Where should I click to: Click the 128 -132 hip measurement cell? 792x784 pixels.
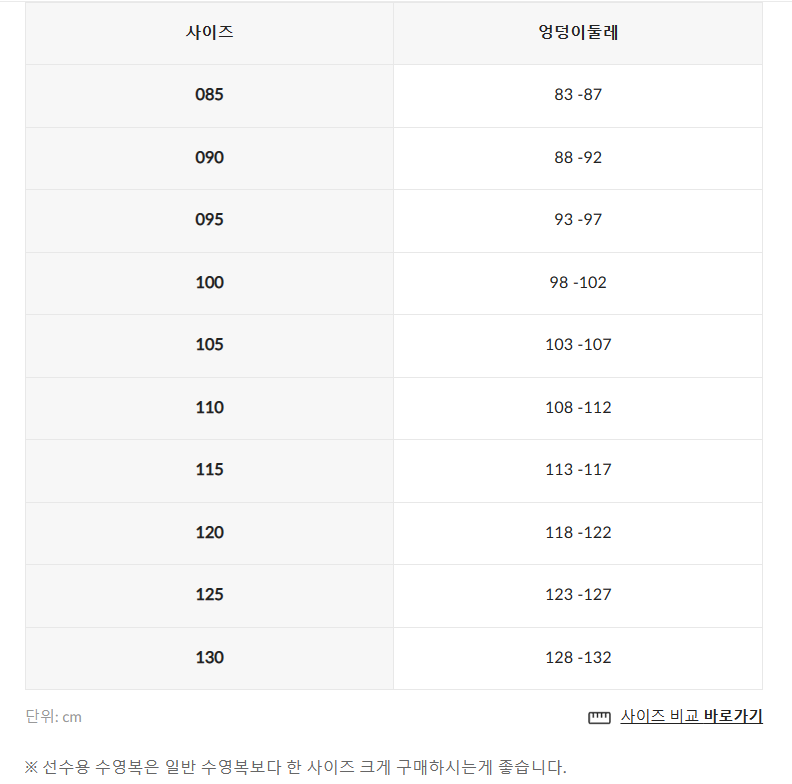click(578, 658)
